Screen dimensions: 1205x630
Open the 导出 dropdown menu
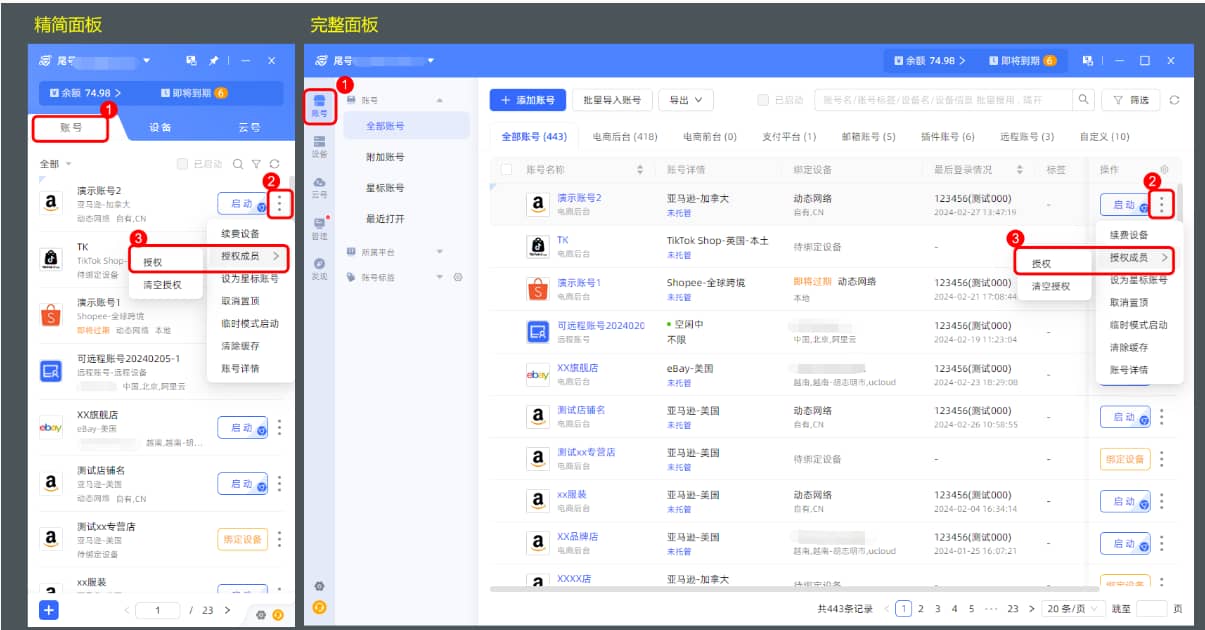click(x=685, y=99)
